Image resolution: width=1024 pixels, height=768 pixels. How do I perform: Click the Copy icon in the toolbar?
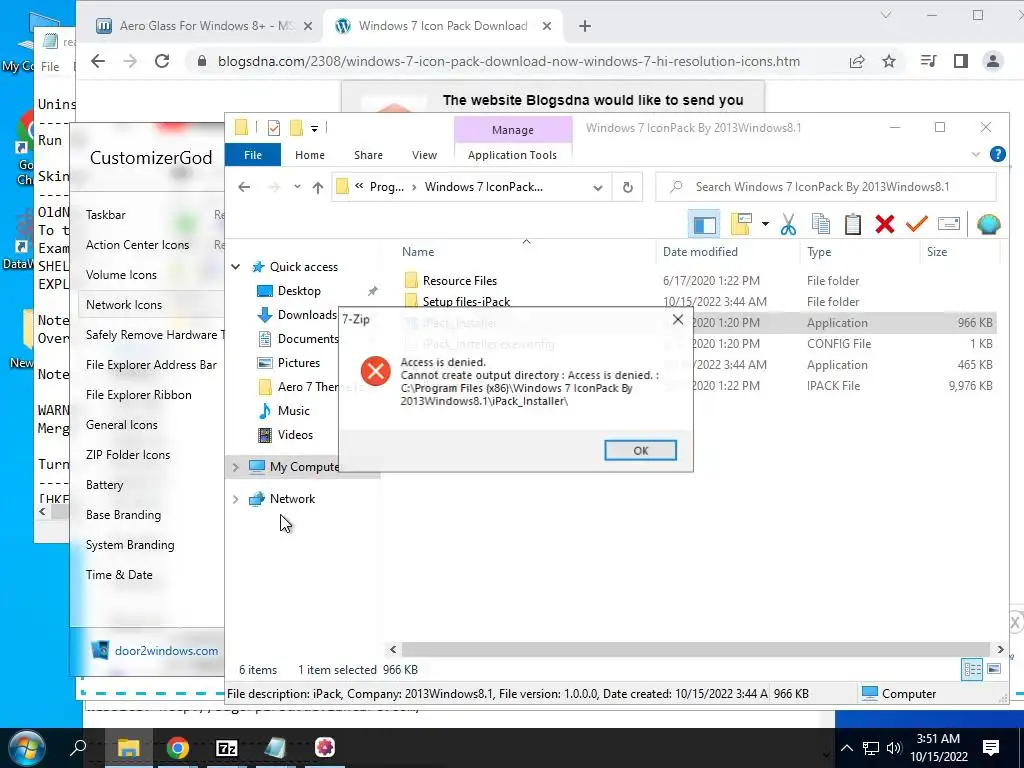820,224
